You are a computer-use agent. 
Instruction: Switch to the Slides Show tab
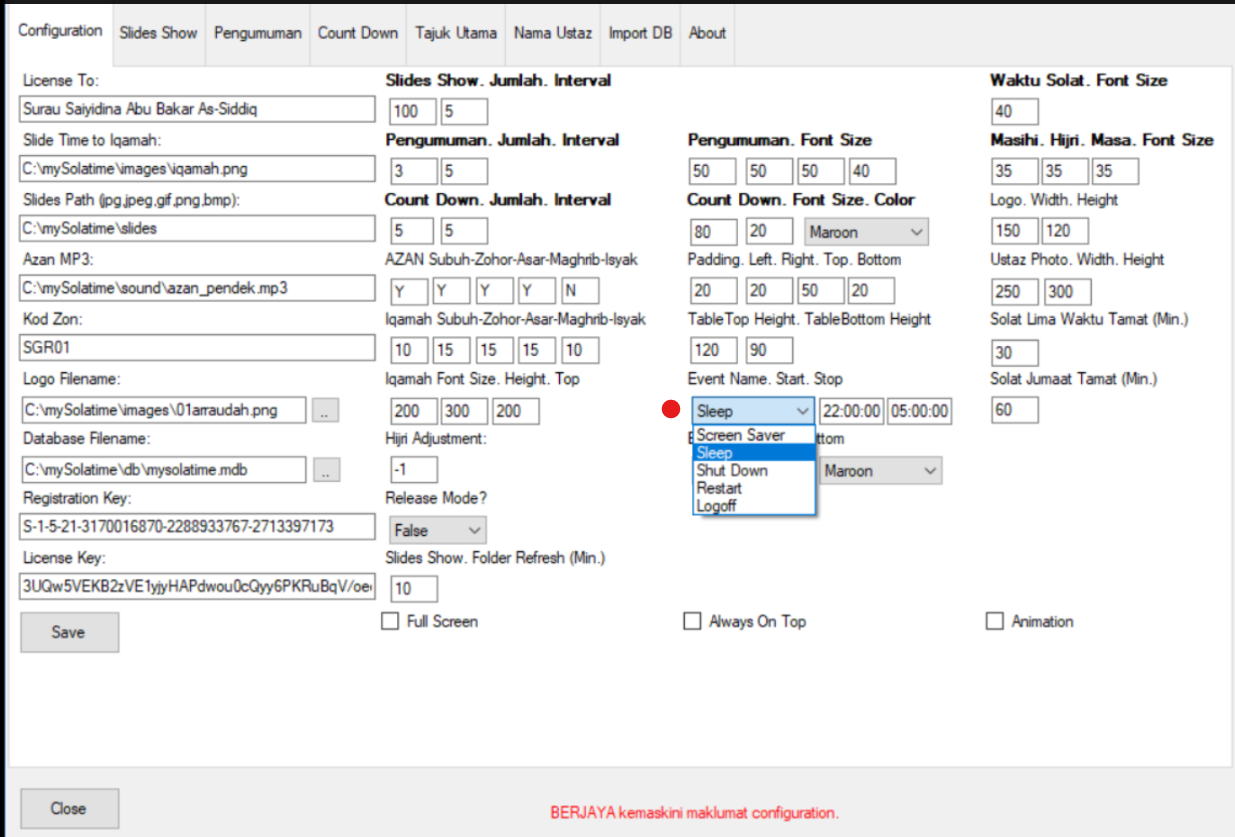coord(158,32)
